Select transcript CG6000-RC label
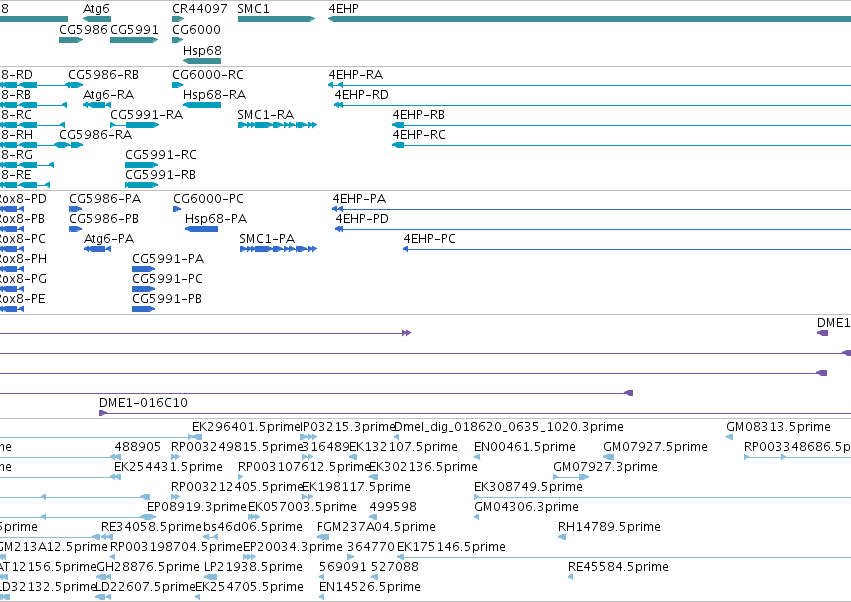 tap(208, 74)
